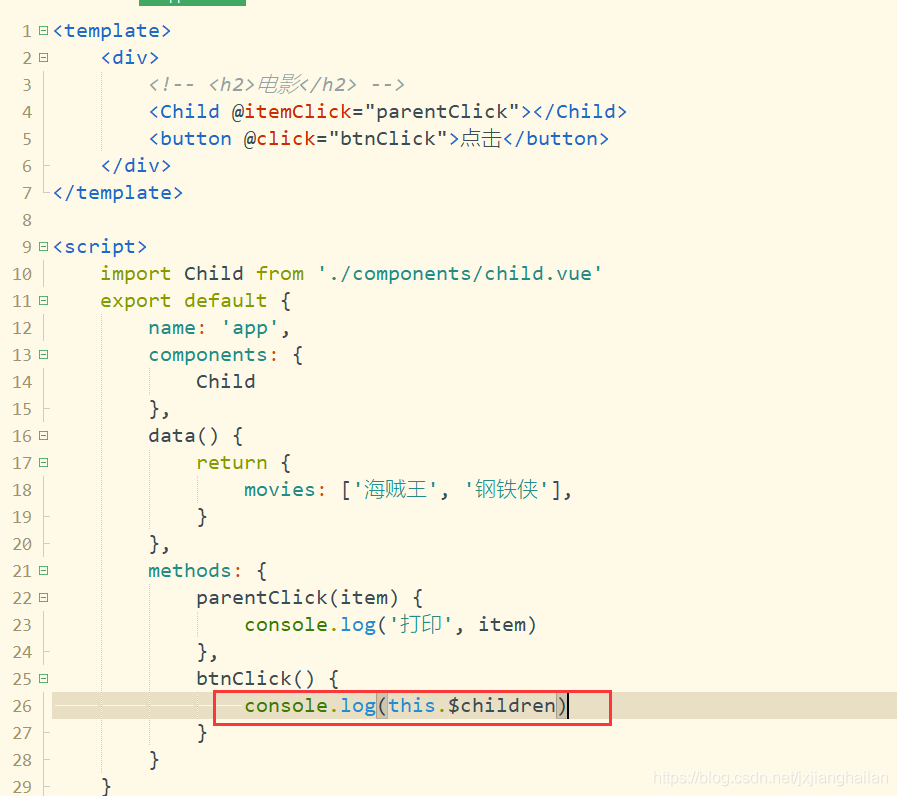Click the movies property key
The image size is (897, 796).
coord(280,490)
